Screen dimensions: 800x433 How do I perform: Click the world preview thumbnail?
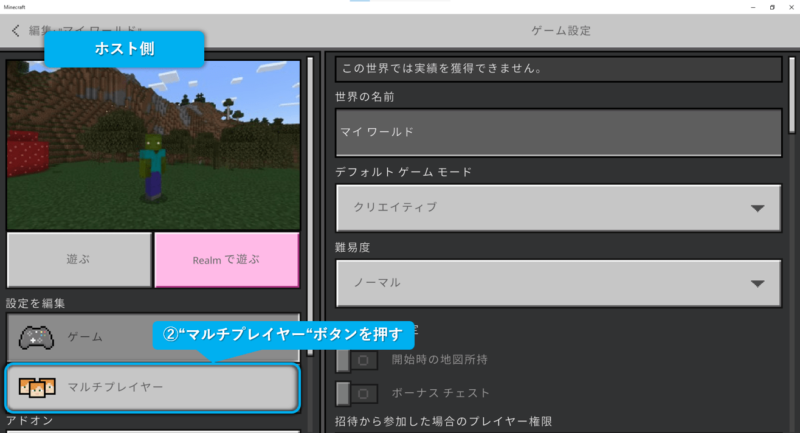(x=153, y=145)
